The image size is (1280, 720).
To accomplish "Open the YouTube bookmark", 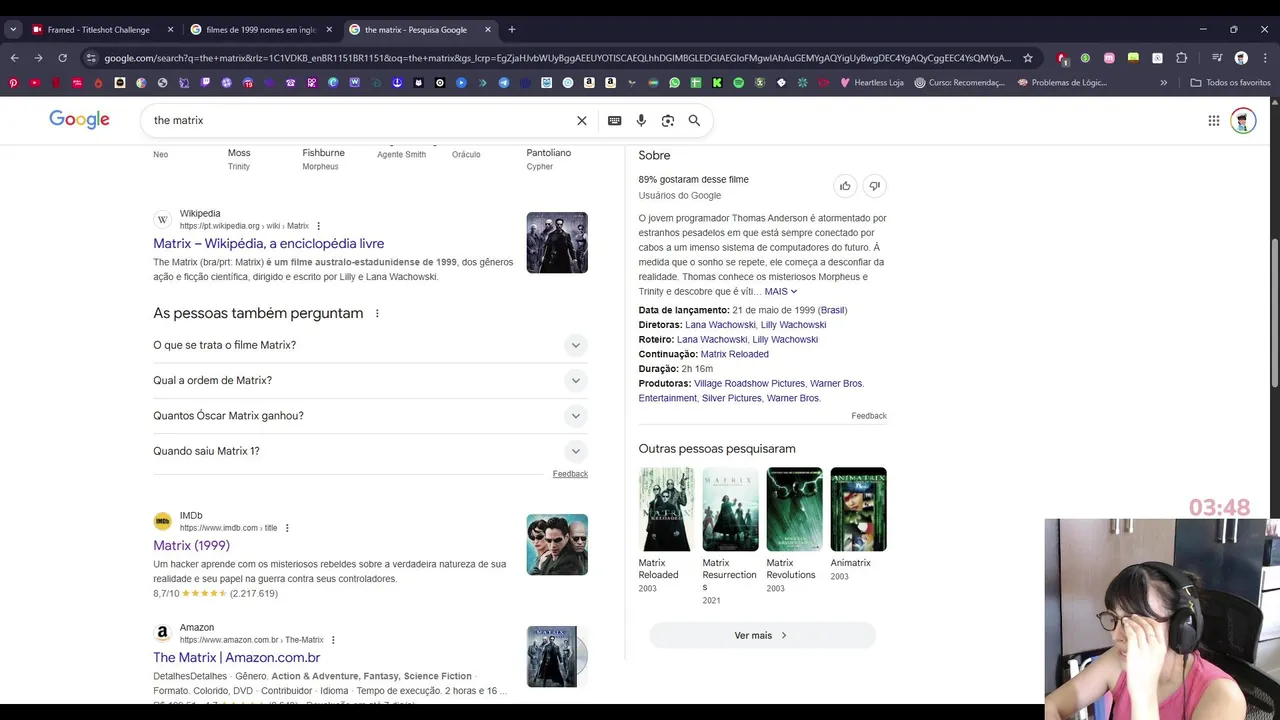I will 35,83.
